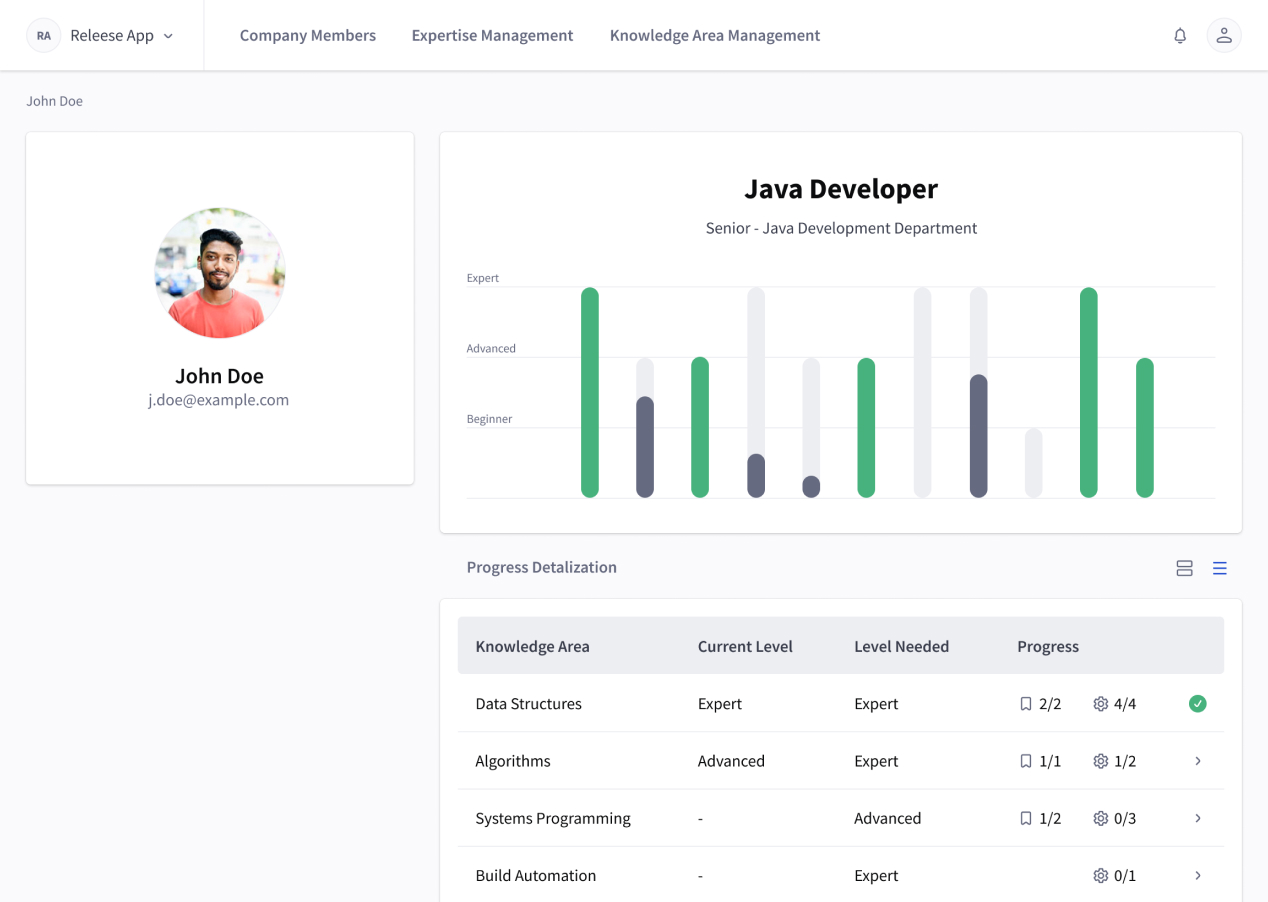Screen dimensions: 1268x902
Task: Open the Releese App dropdown
Action: [122, 36]
